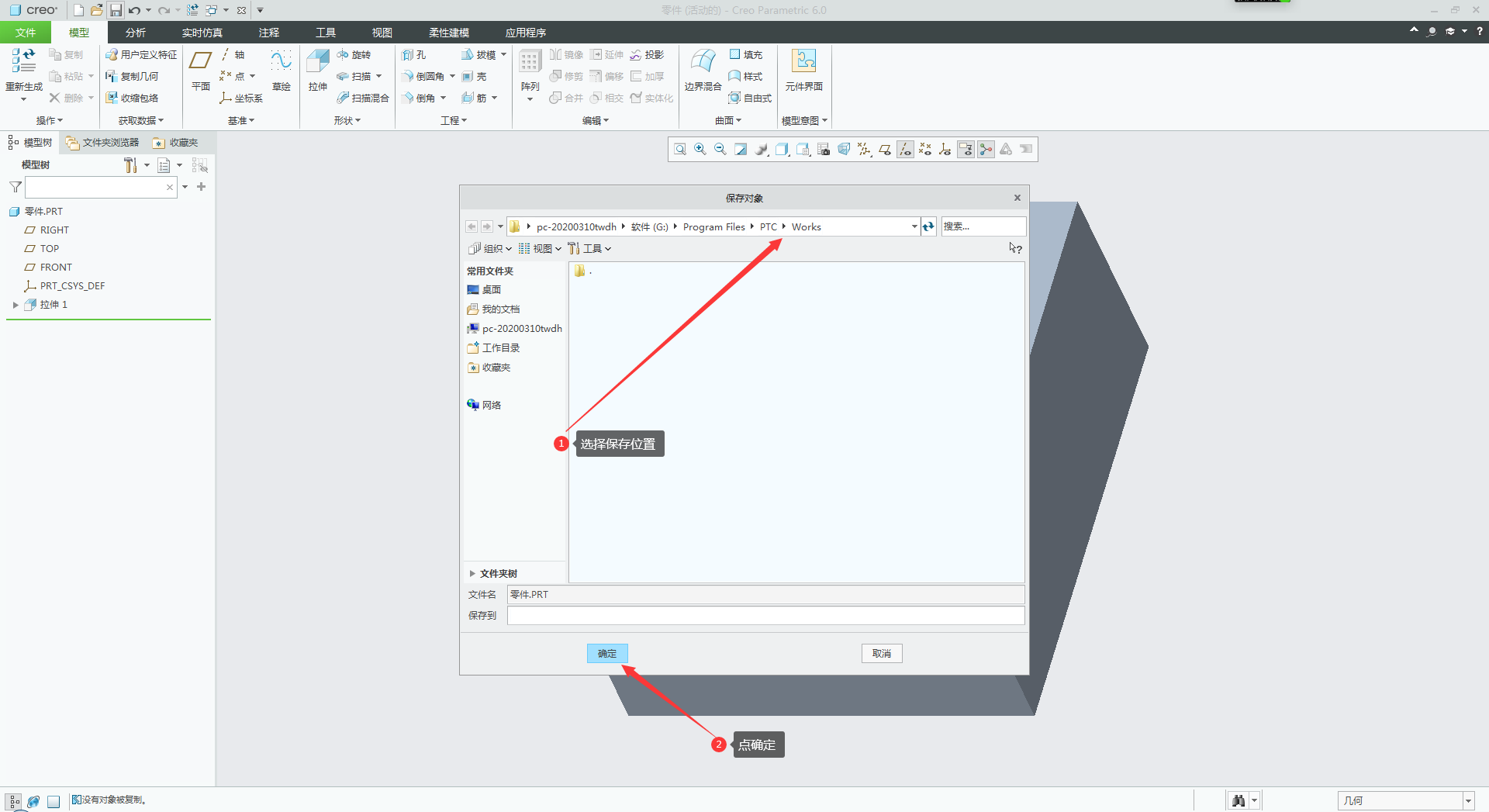This screenshot has width=1489, height=812.
Task: Click the 搜索 search field in dialog
Action: tap(983, 226)
